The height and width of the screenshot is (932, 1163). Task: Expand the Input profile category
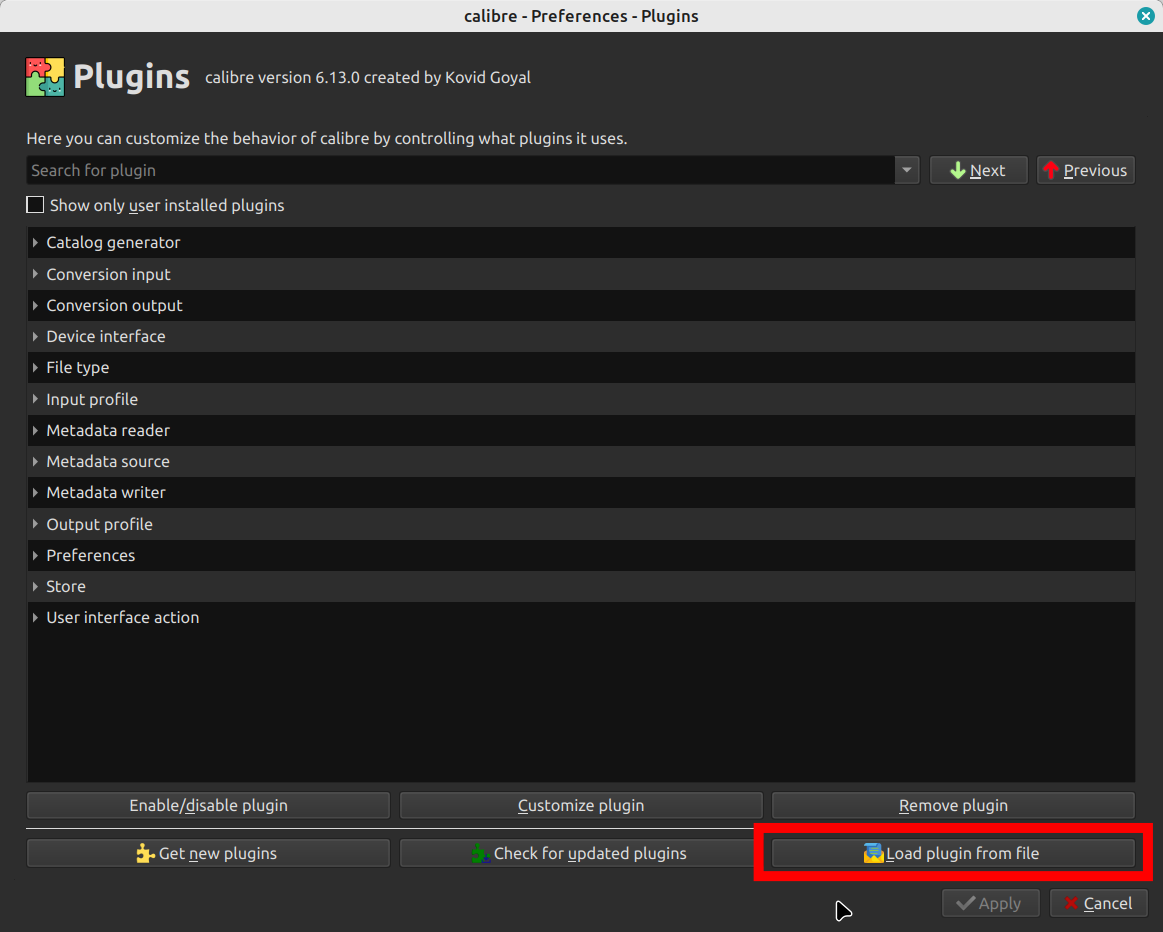pos(35,399)
